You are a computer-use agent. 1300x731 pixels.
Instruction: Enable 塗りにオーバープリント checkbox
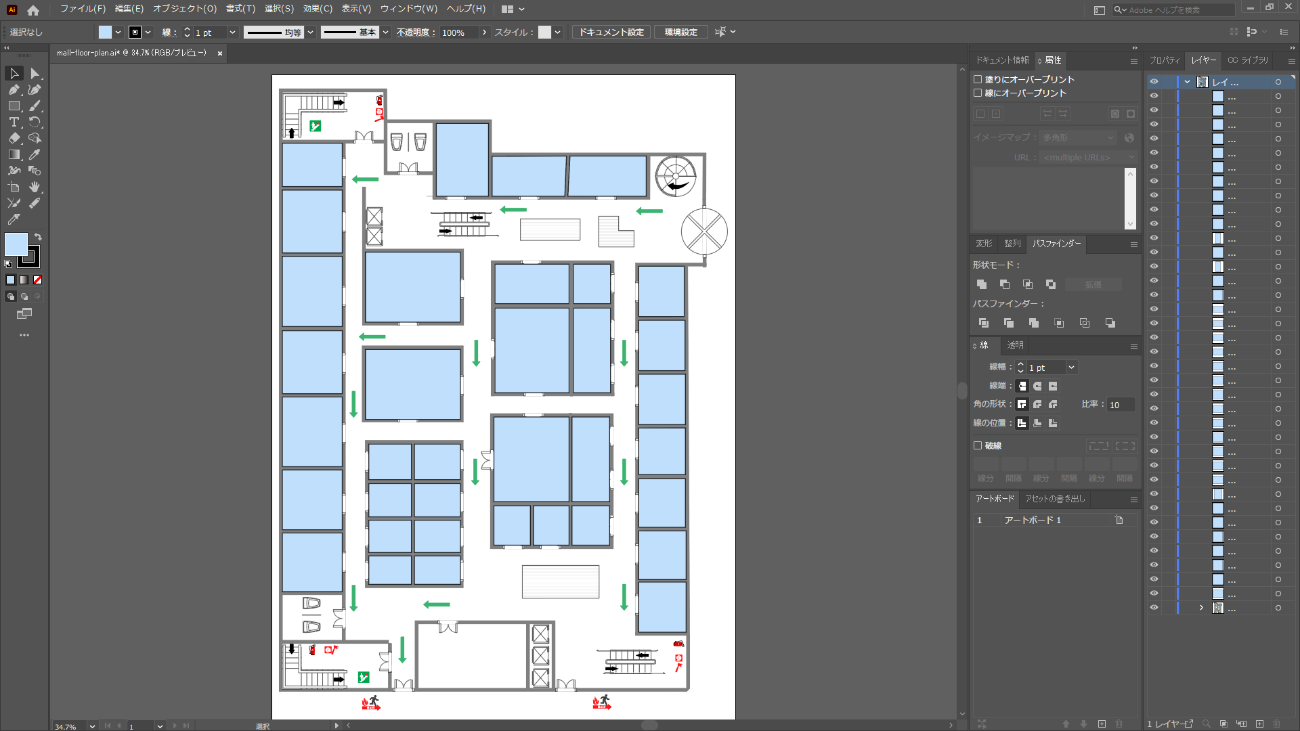[x=978, y=79]
